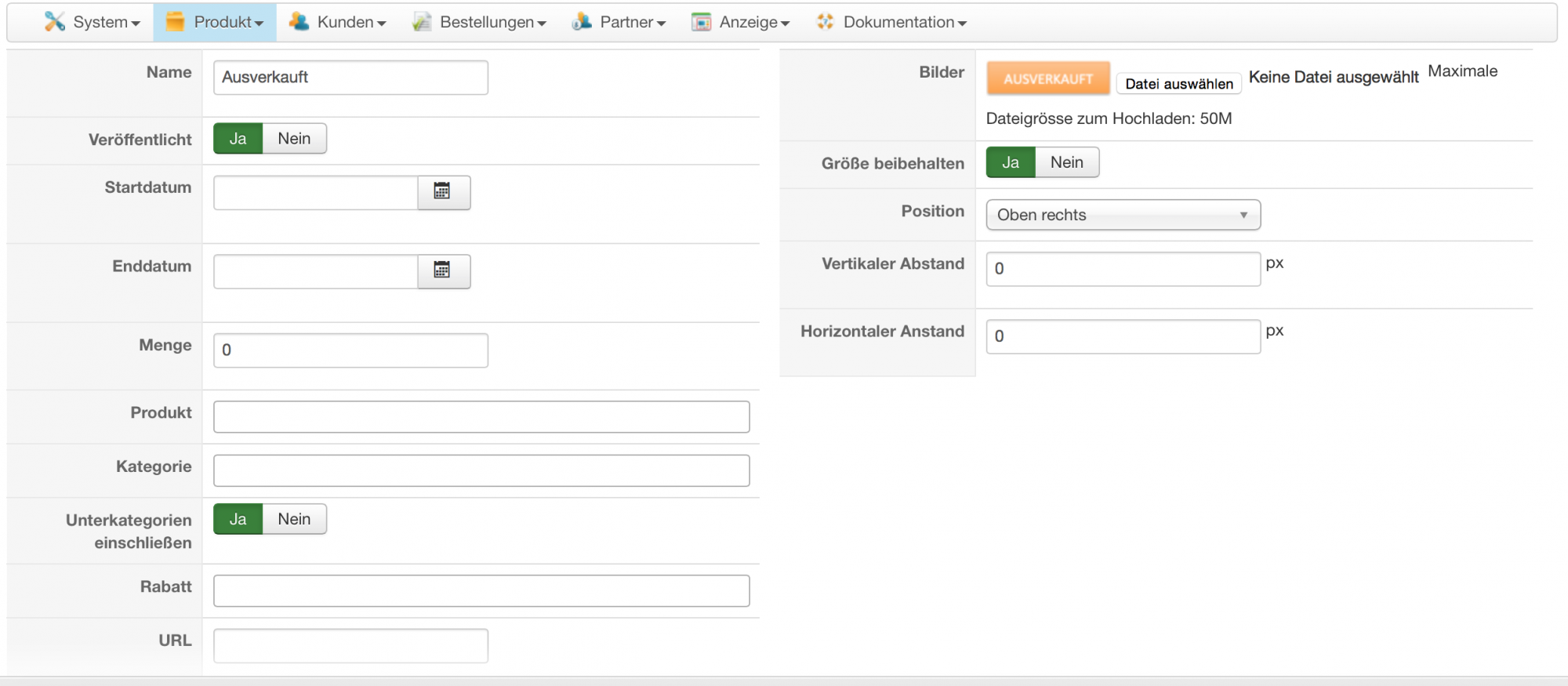Click the Unterkategorien einschließen label
1568x686 pixels.
[x=129, y=531]
